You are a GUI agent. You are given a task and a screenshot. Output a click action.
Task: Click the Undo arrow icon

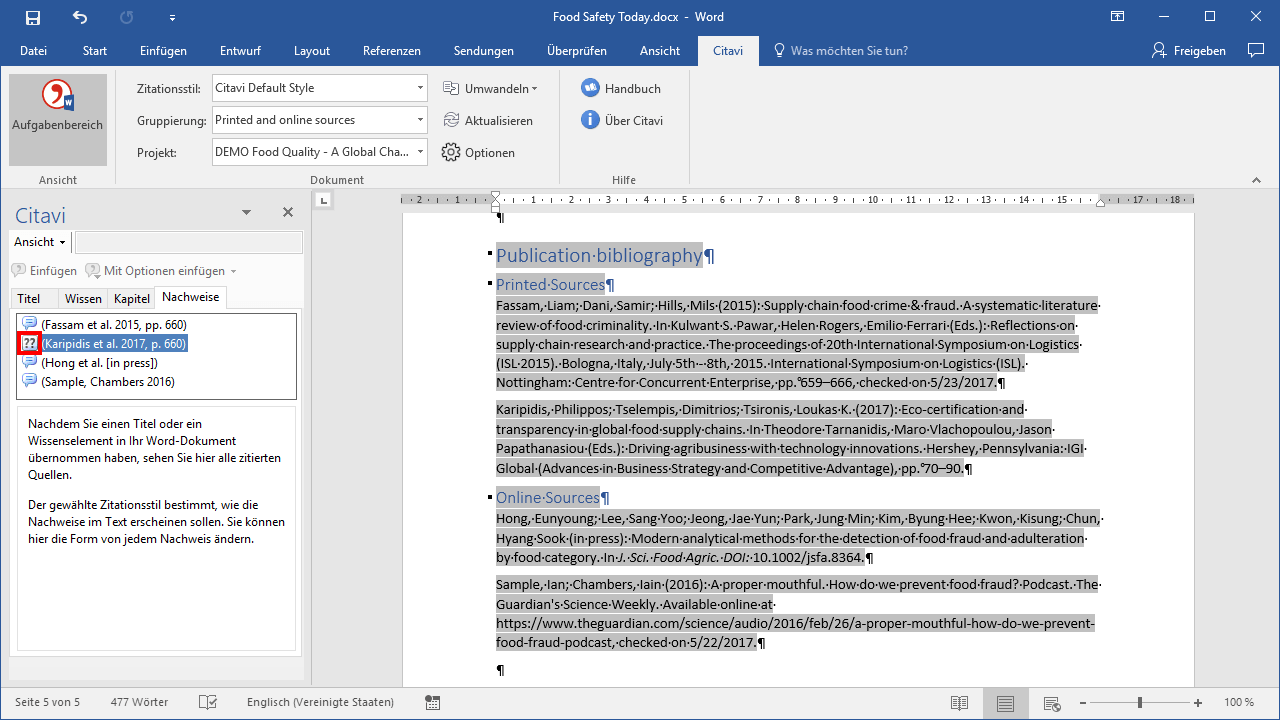[x=80, y=17]
